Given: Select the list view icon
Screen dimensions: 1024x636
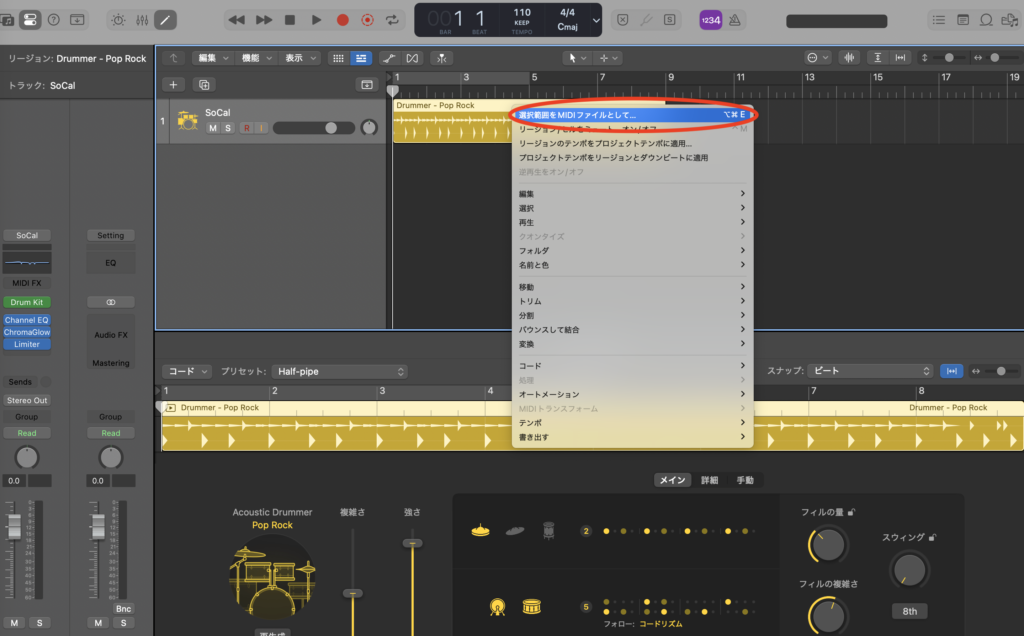Looking at the screenshot, I should [360, 58].
